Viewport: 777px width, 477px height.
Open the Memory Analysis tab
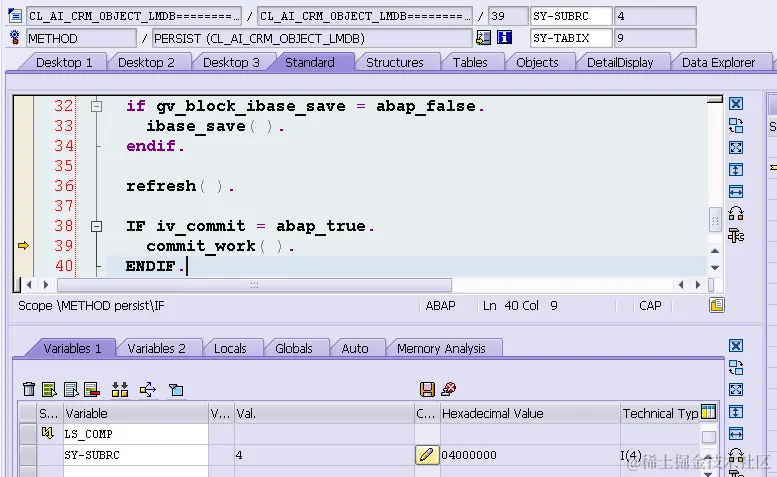pos(441,349)
